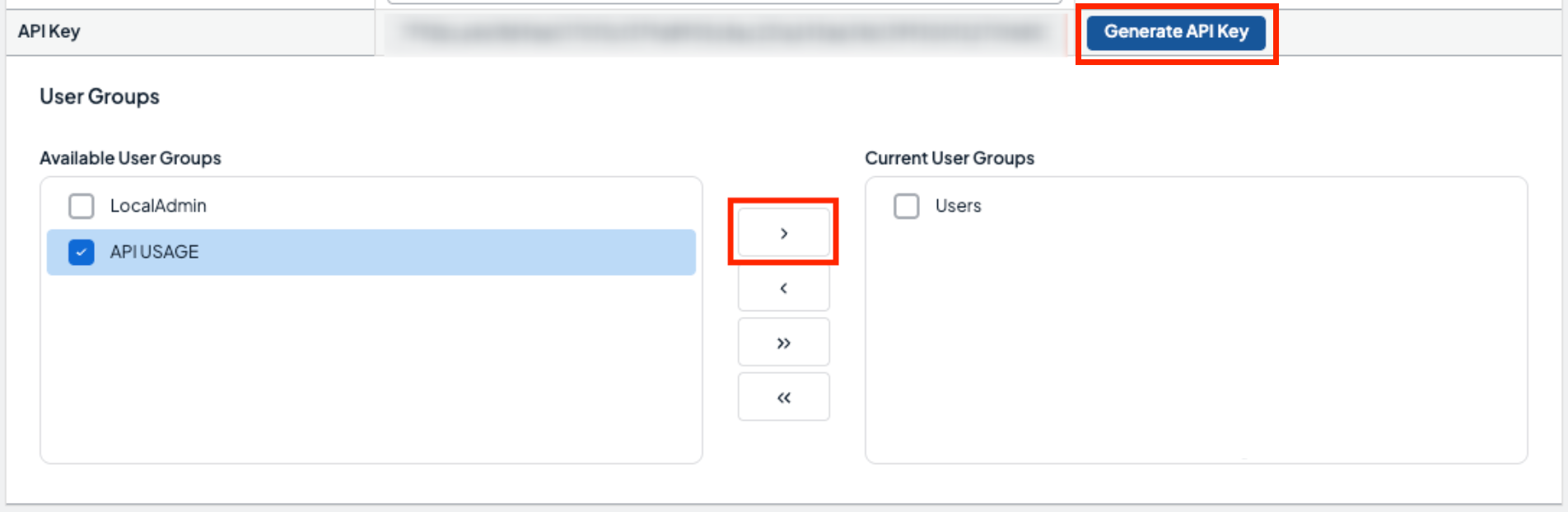The width and height of the screenshot is (1568, 512).
Task: Click empty space in Current User Groups list
Action: (x=1196, y=346)
